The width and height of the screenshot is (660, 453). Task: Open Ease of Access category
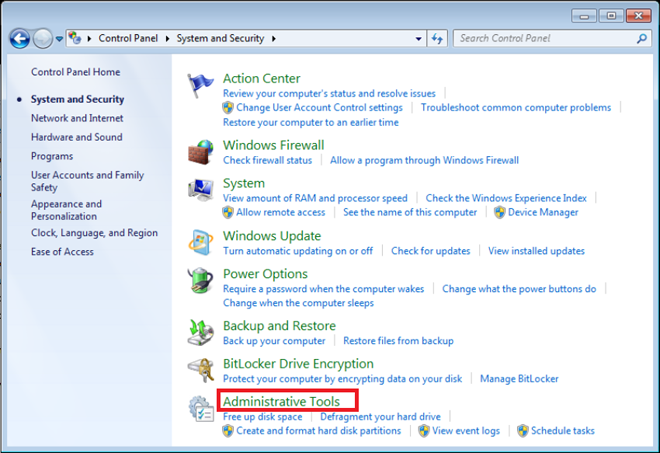(62, 252)
